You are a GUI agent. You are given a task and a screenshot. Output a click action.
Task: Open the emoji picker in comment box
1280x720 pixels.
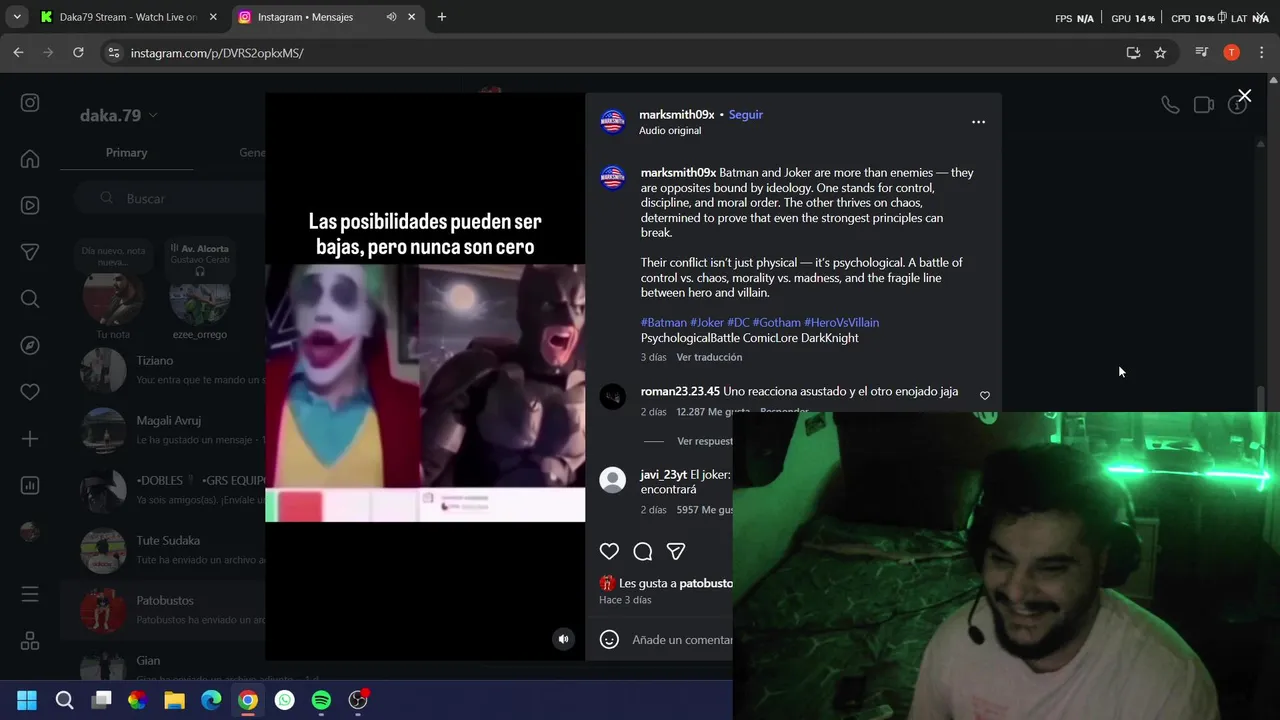[609, 639]
